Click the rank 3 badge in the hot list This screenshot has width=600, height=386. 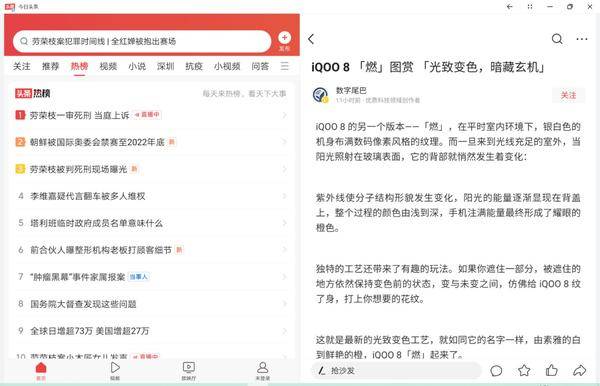[x=20, y=169]
